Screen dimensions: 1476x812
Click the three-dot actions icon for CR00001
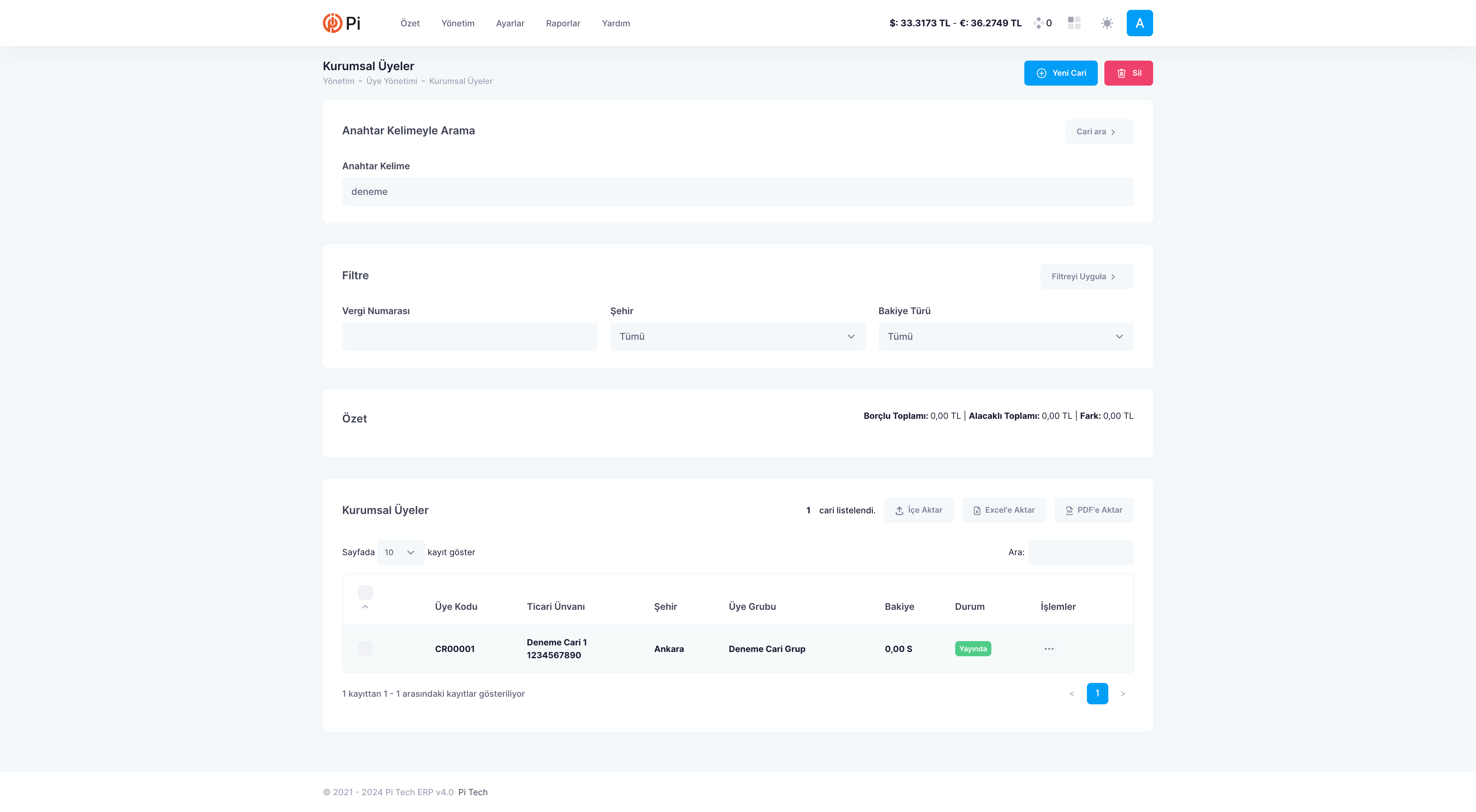[x=1049, y=649]
